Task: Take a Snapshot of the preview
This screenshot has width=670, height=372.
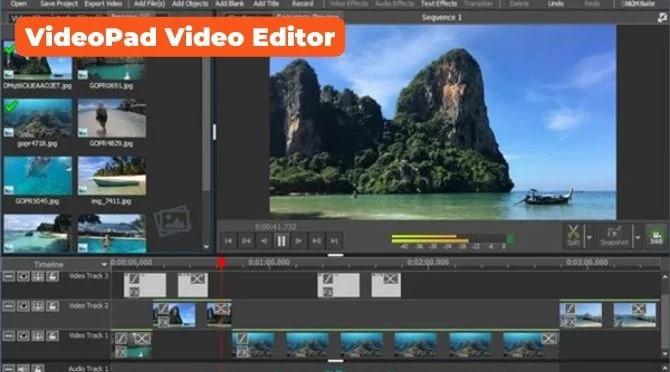Action: (614, 235)
